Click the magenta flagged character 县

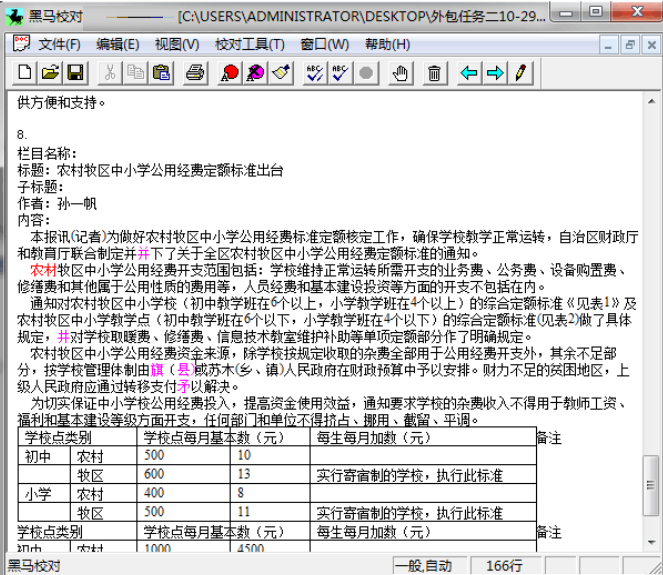(x=184, y=370)
